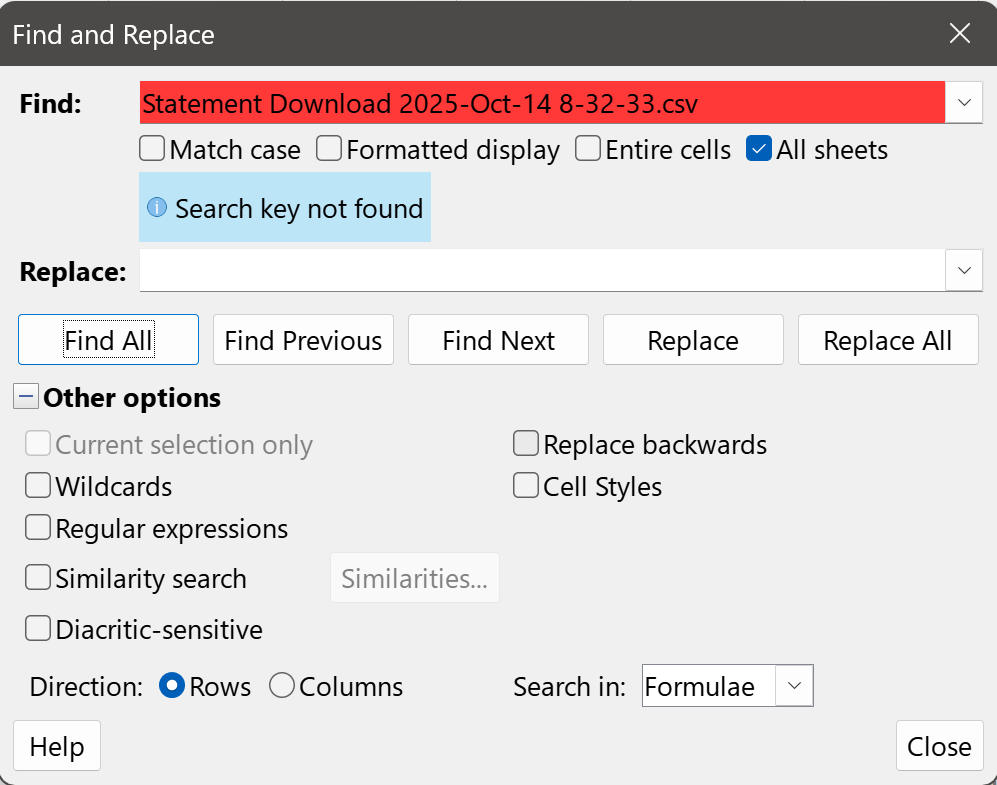Expand the Search in Formulae dropdown
This screenshot has width=997, height=785.
[x=794, y=686]
